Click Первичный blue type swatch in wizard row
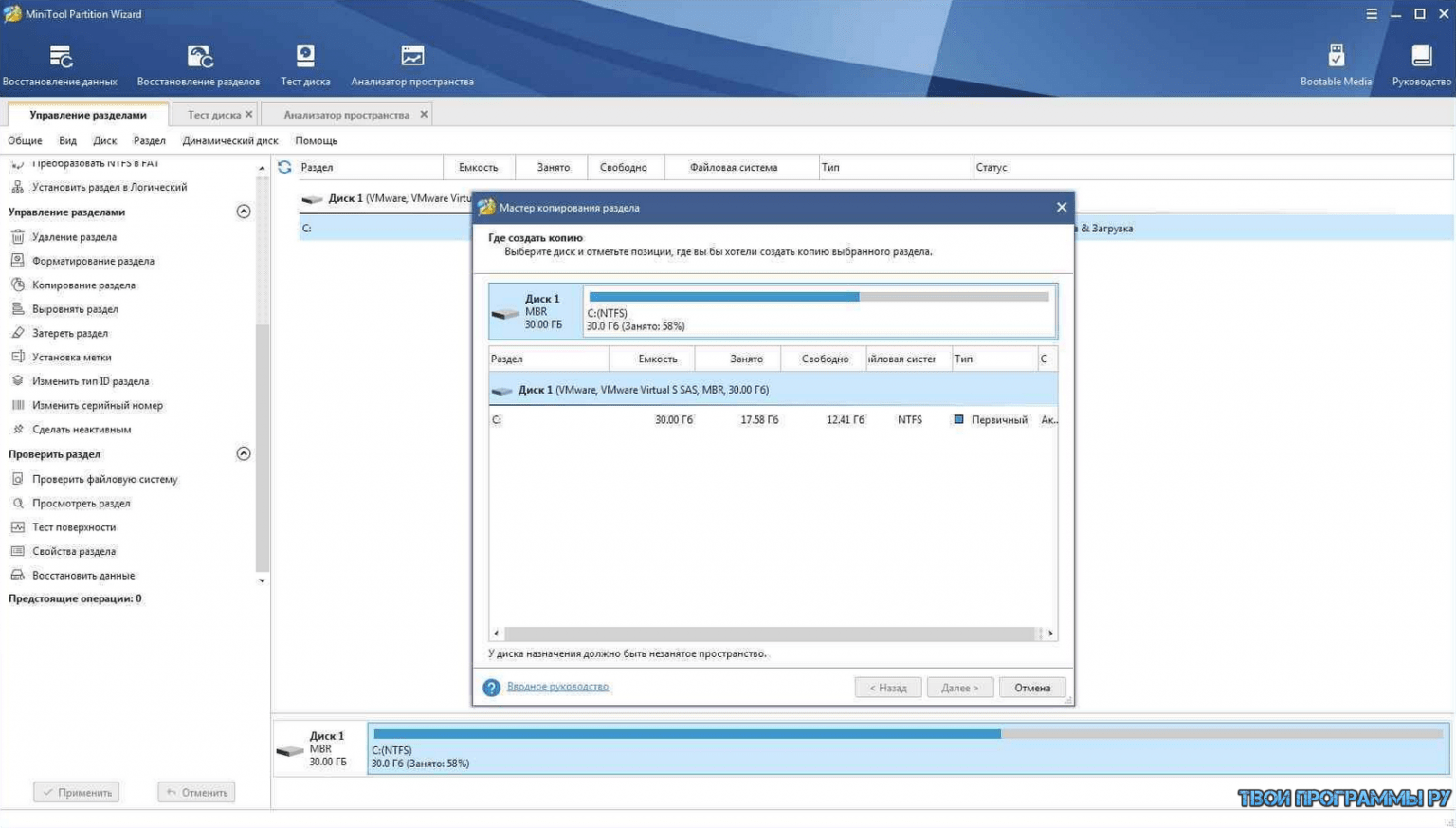The image size is (1456, 828). [958, 419]
